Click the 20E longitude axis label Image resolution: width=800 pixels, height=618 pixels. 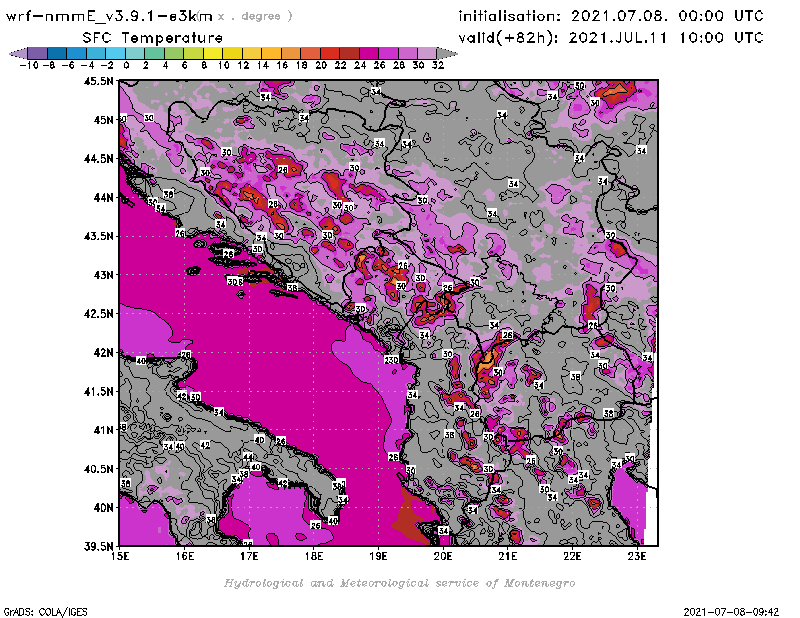click(443, 556)
